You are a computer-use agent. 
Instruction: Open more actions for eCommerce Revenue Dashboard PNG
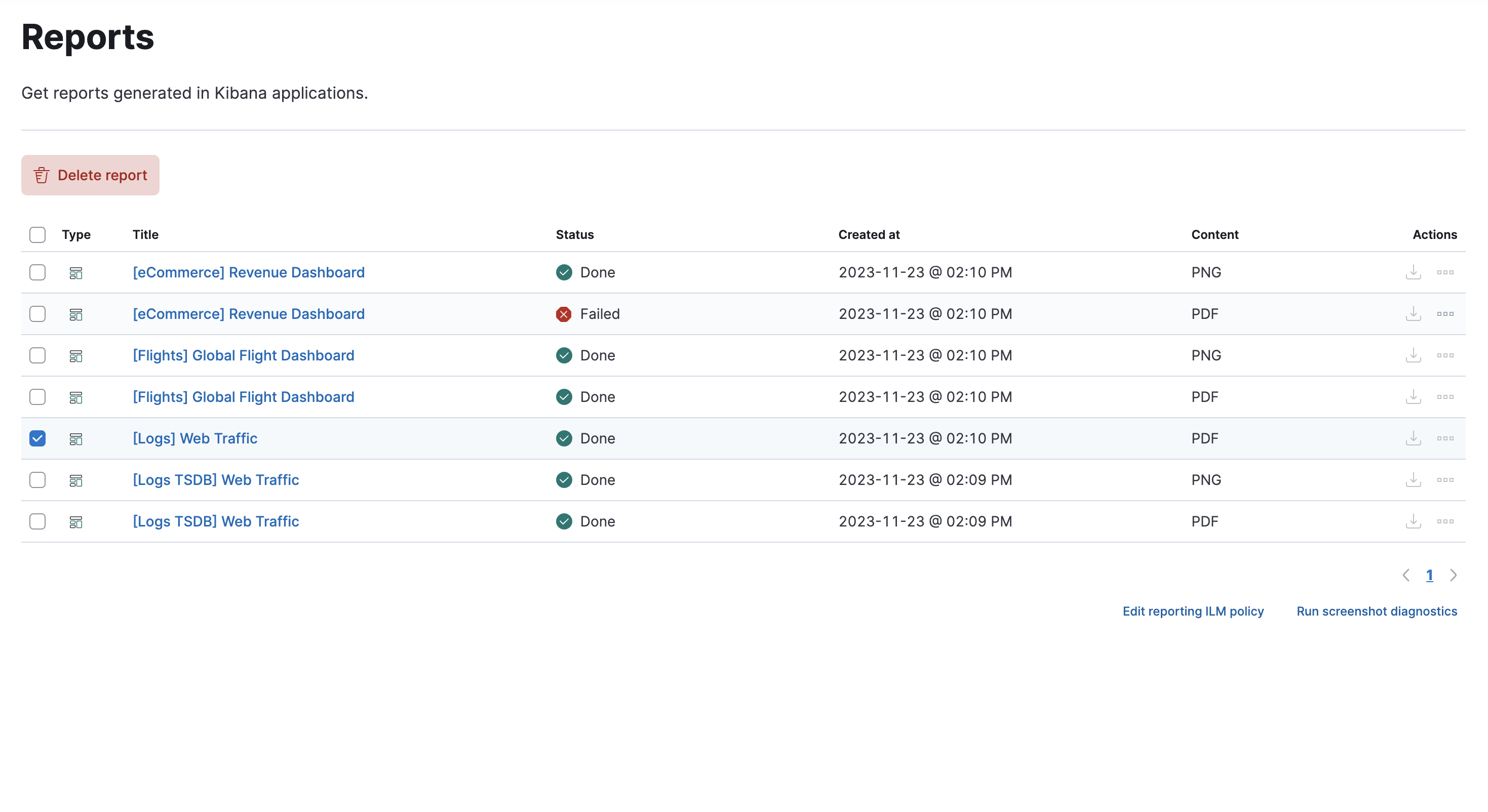[1445, 272]
